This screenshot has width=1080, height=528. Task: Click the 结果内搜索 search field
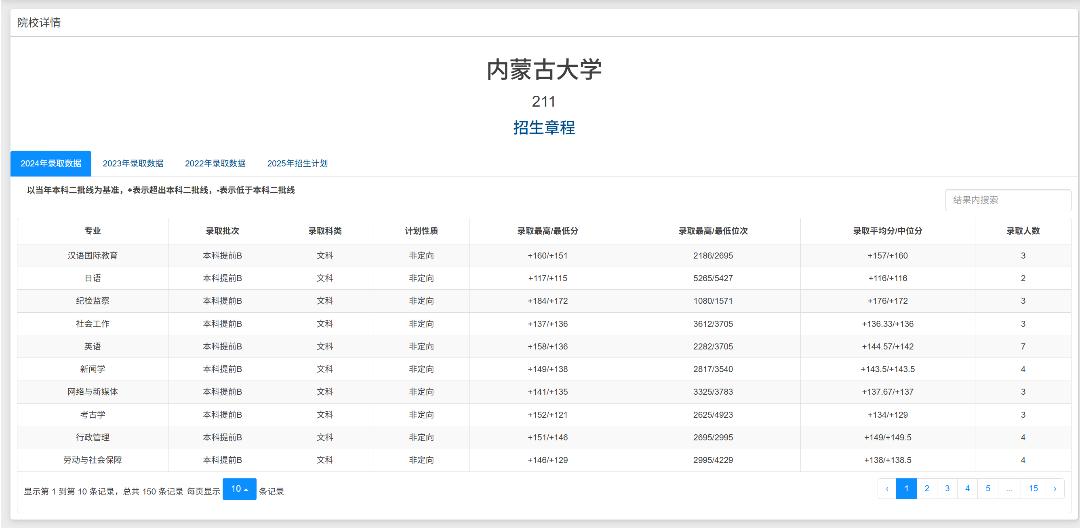coord(1007,200)
